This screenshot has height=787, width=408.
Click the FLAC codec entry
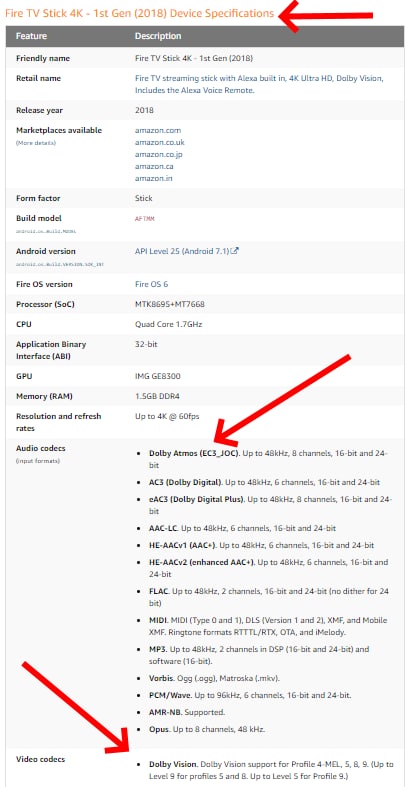268,597
